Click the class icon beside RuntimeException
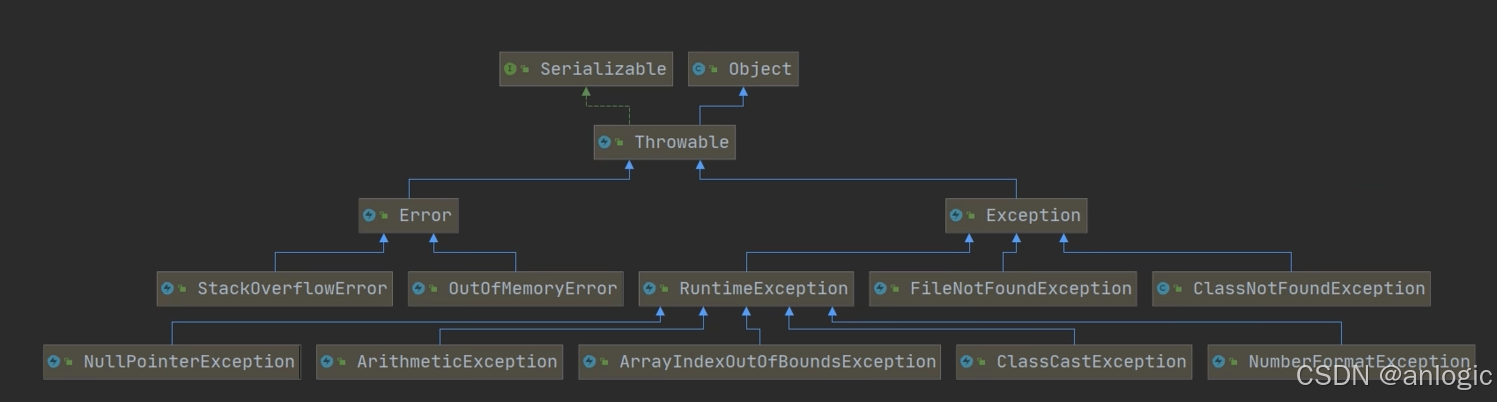 pos(650,288)
